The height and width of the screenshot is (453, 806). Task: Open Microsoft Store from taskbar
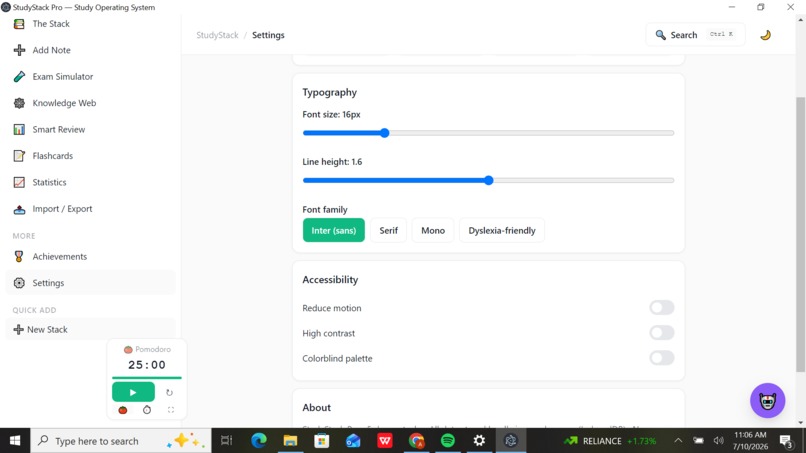tap(322, 441)
